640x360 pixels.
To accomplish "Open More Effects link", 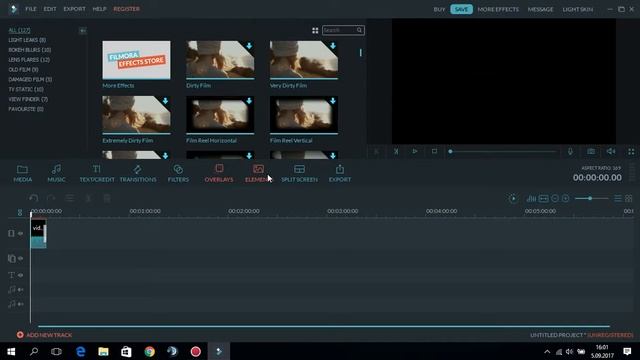I will [x=498, y=9].
